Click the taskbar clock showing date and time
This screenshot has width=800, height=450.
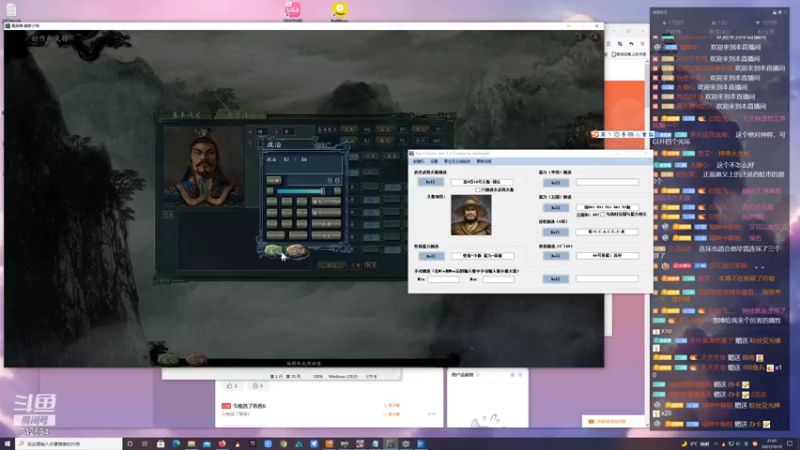point(772,444)
